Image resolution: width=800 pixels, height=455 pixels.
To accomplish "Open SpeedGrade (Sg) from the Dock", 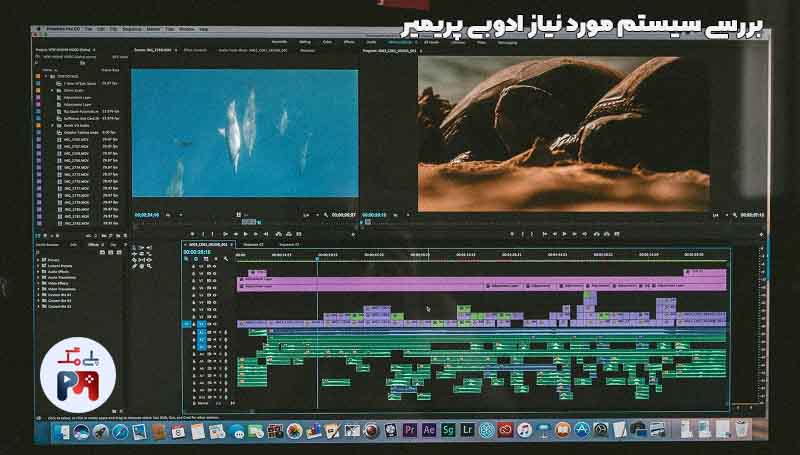I will coord(448,430).
